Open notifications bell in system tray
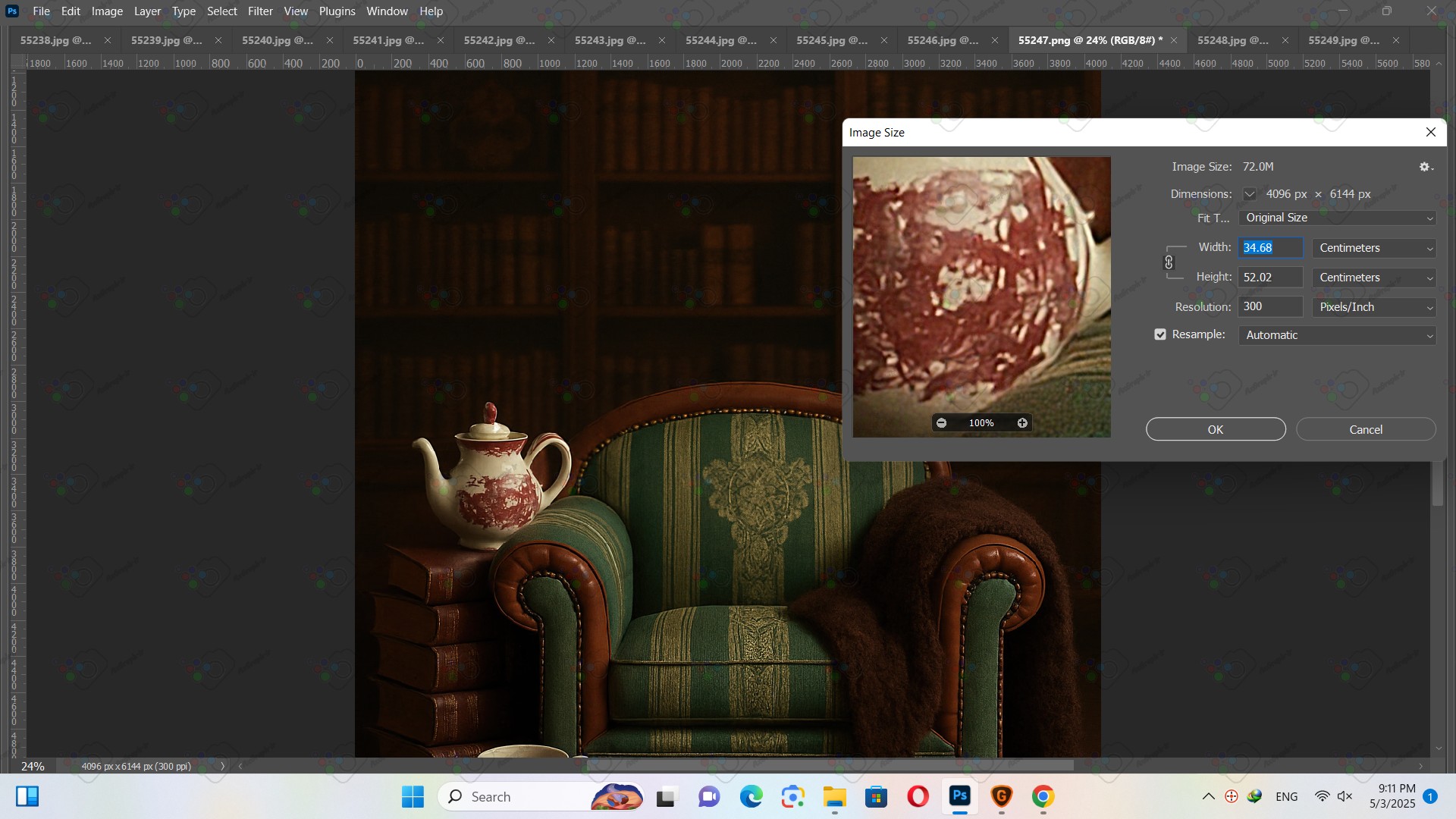This screenshot has height=819, width=1456. pyautogui.click(x=1430, y=797)
